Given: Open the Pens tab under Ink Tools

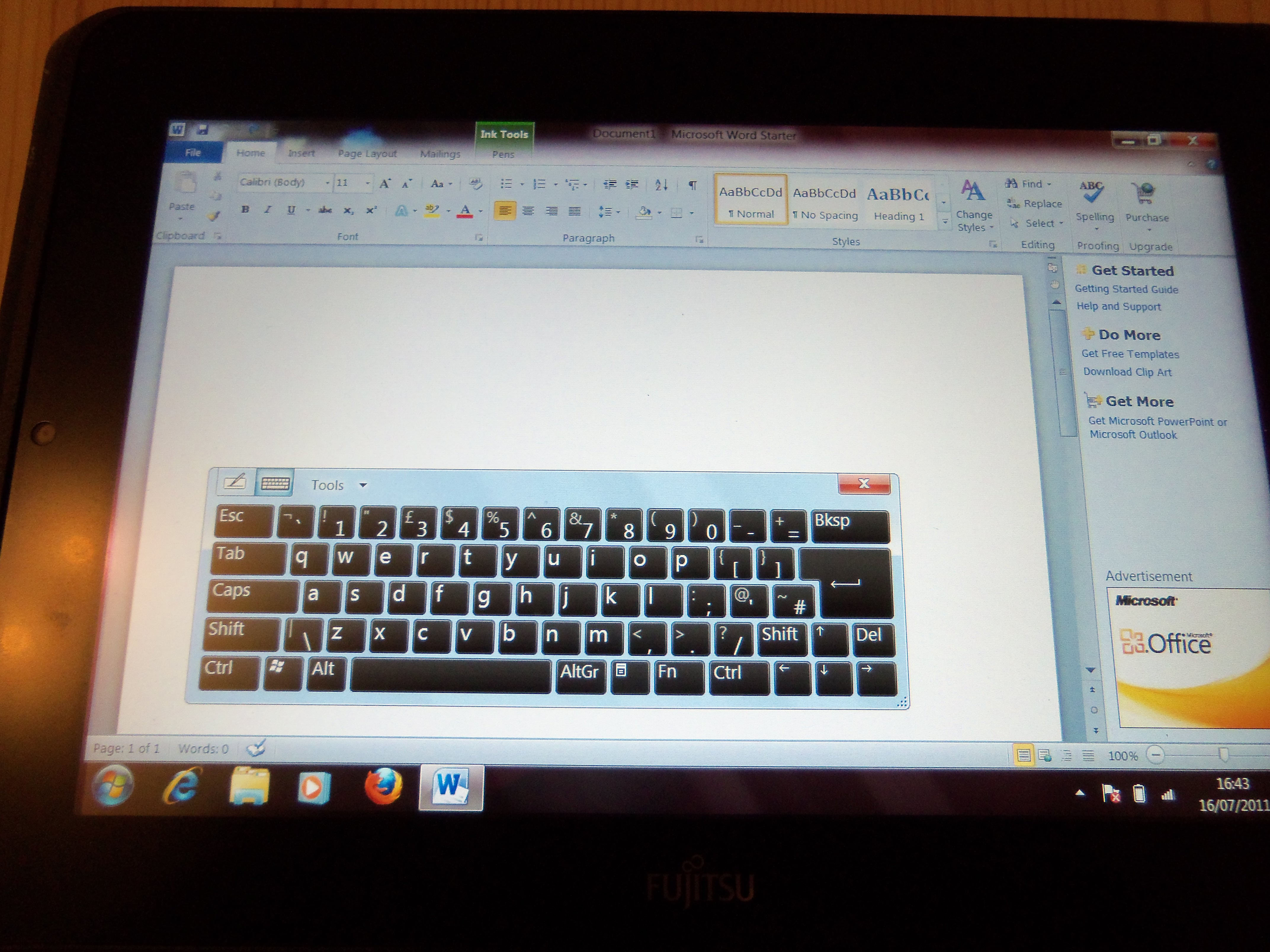Looking at the screenshot, I should [503, 154].
